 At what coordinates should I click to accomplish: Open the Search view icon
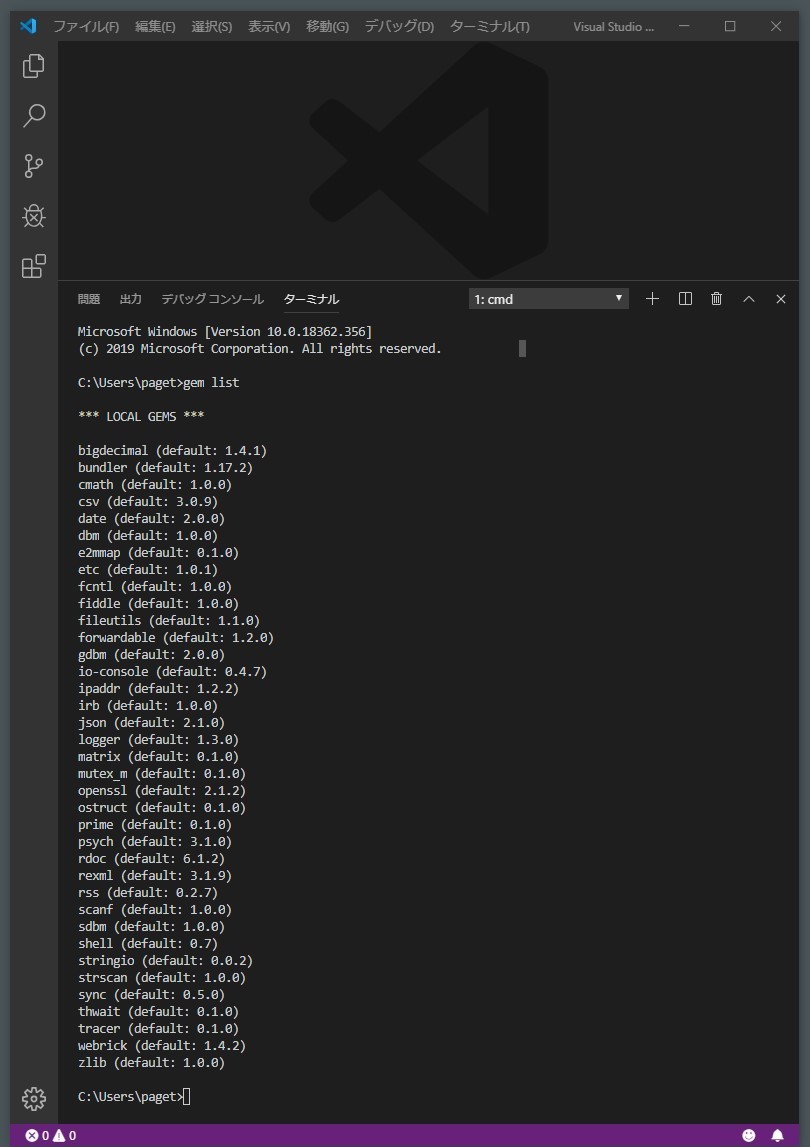(34, 116)
